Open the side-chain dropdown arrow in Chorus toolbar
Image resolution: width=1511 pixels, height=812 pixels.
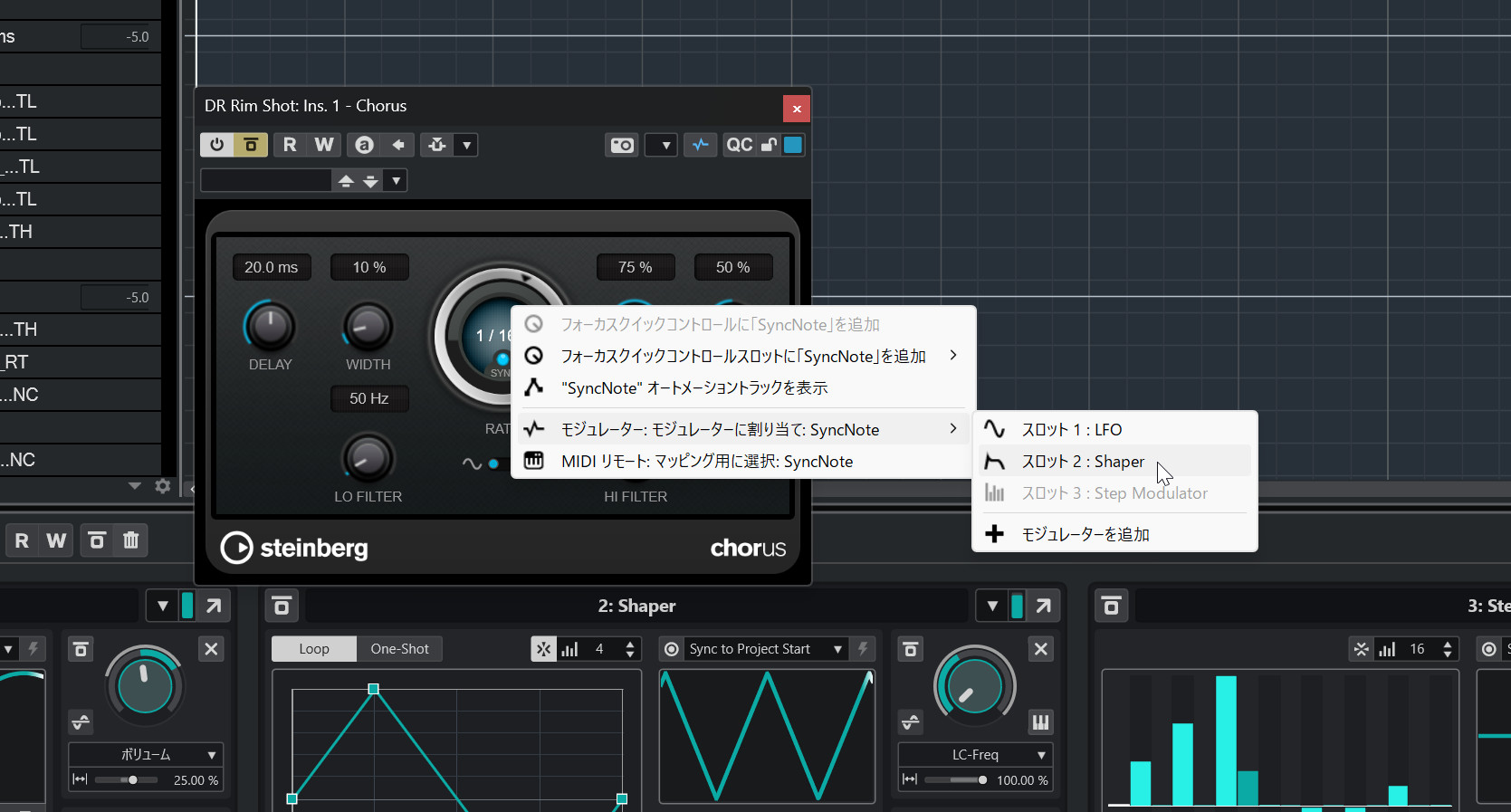tap(466, 145)
